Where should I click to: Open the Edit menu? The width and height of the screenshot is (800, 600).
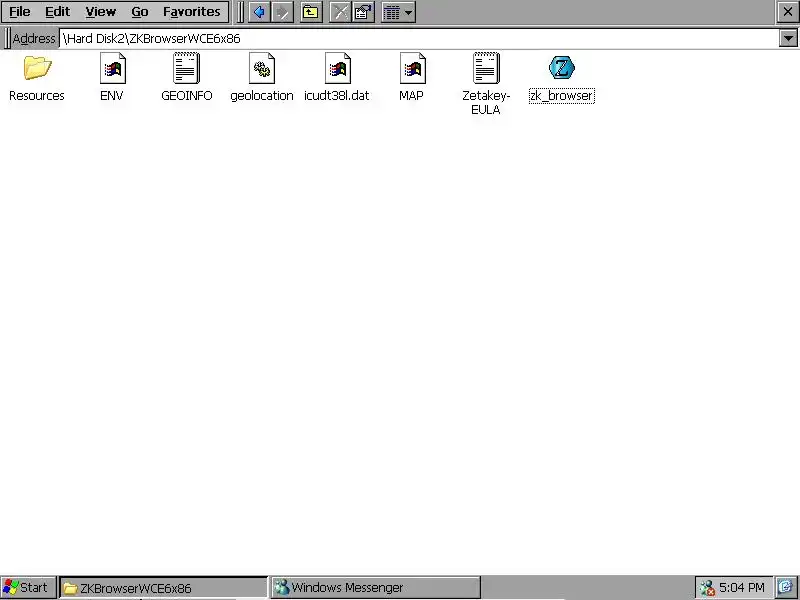[57, 12]
